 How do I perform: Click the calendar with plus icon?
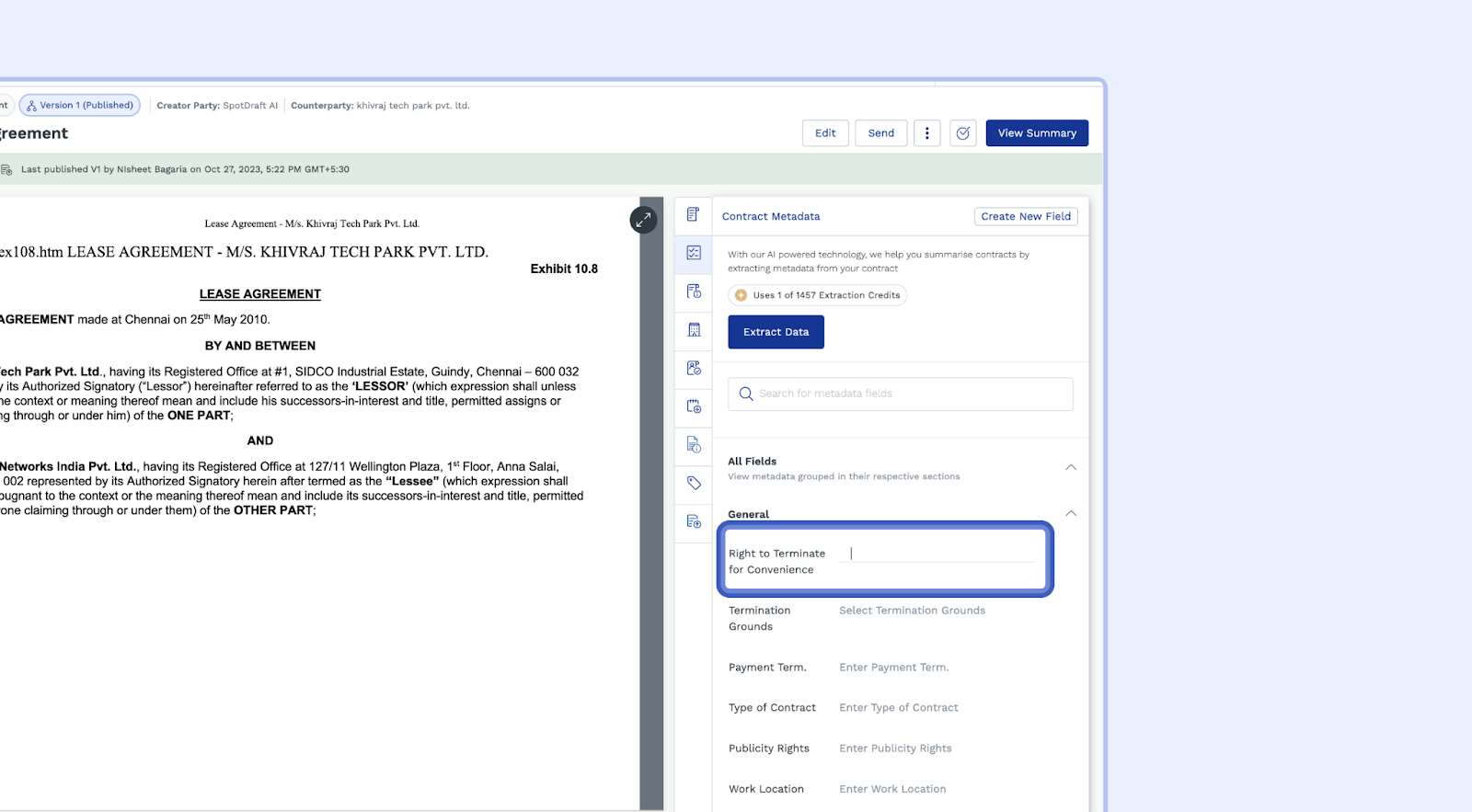coord(694,406)
